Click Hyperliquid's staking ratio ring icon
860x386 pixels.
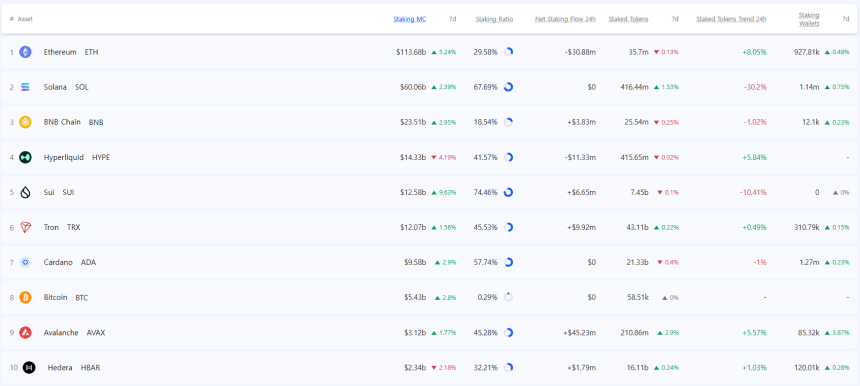[508, 157]
